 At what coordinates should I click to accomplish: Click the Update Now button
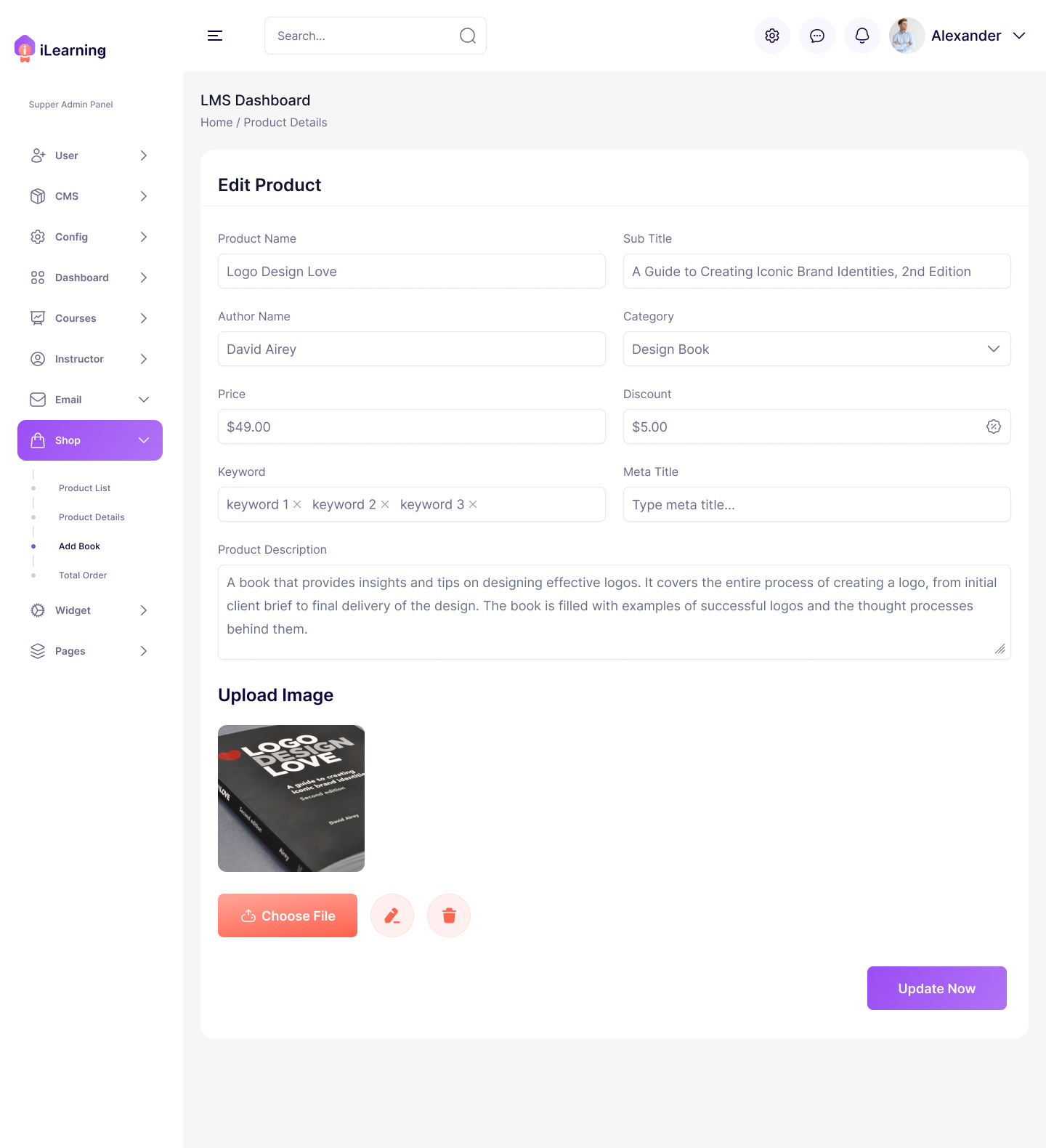click(936, 988)
